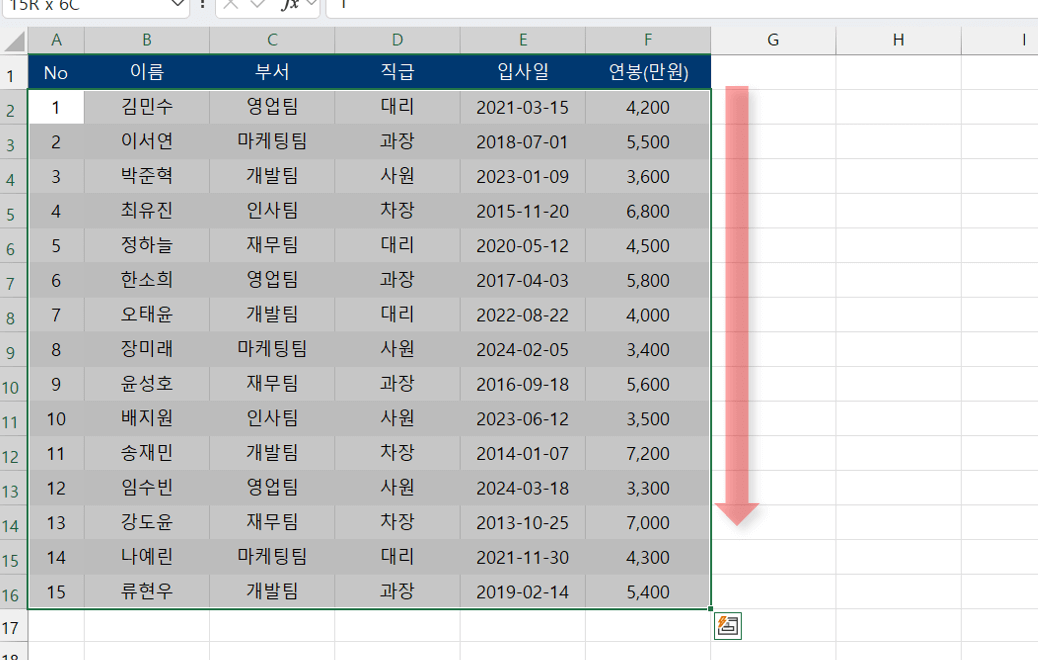Select the 류현우 name cell
Viewport: 1038px width, 660px height.
tap(147, 592)
